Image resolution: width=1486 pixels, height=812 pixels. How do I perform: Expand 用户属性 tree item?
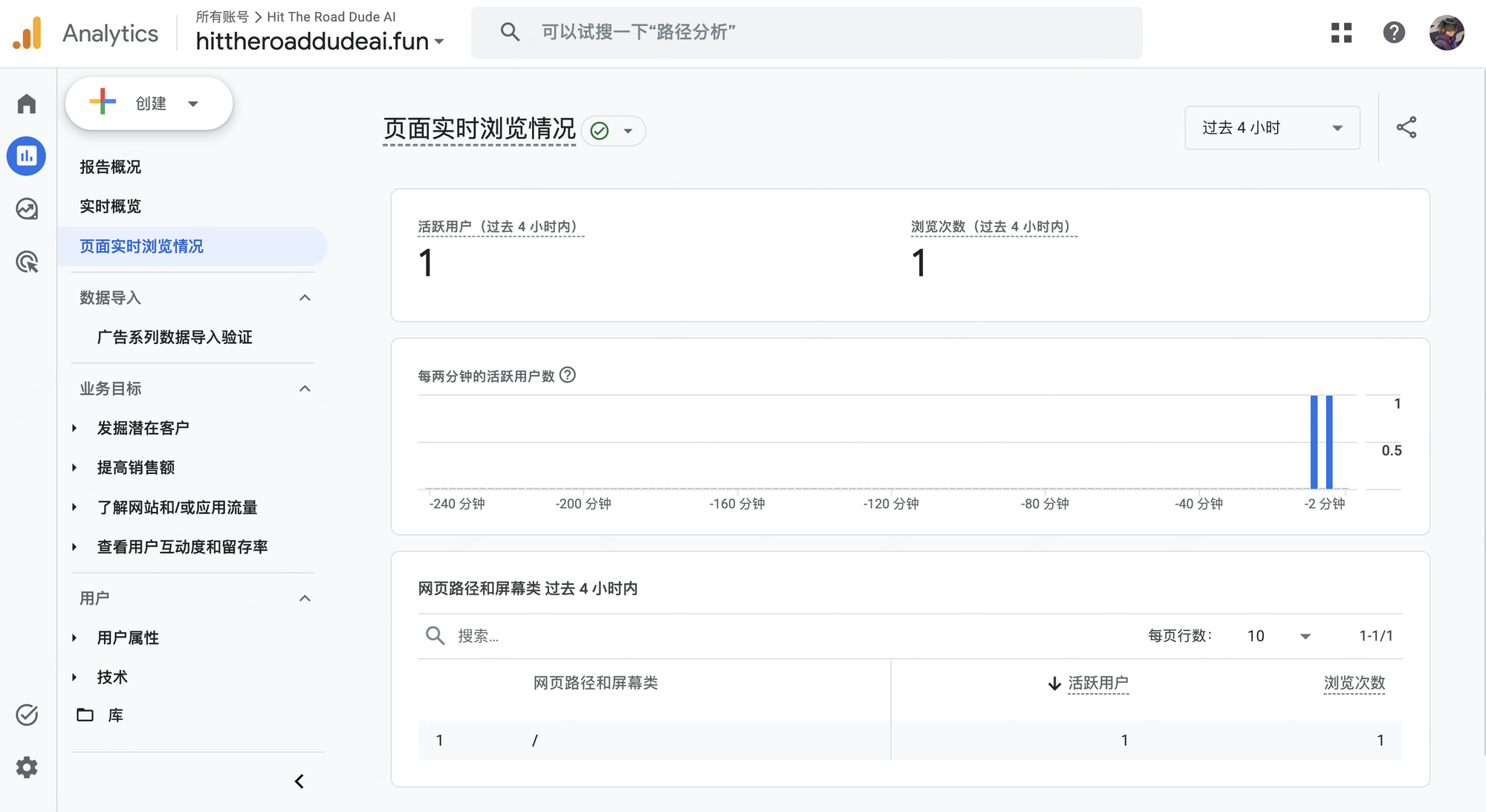tap(74, 637)
